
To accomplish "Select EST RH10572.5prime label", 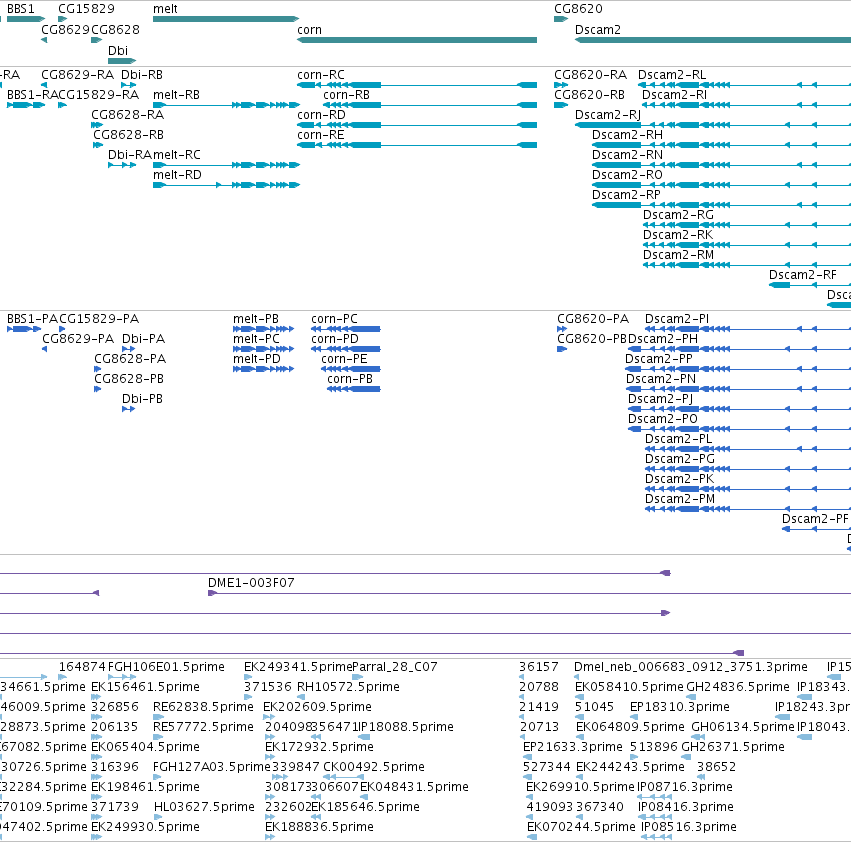I will click(x=348, y=687).
